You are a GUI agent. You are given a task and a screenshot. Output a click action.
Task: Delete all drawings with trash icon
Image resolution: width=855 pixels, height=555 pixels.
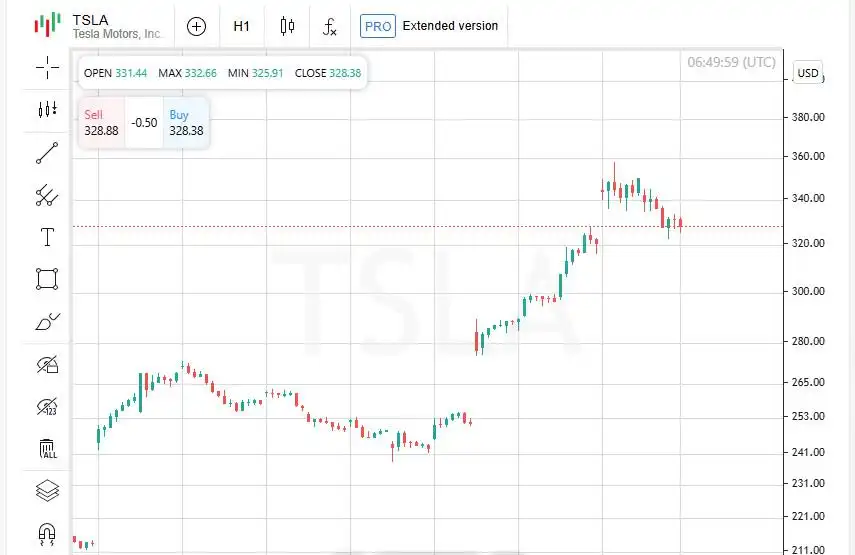[47, 449]
